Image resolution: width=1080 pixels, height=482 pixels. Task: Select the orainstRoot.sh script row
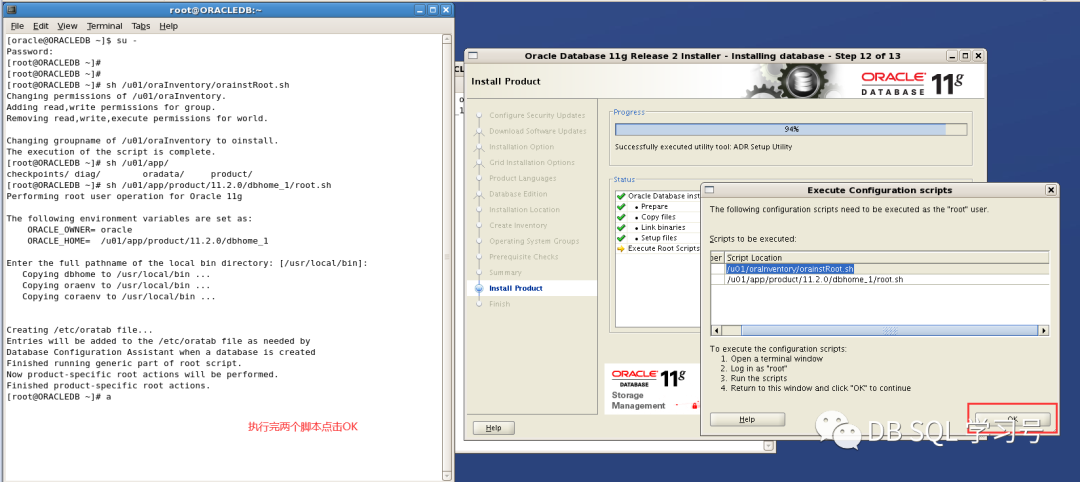880,269
